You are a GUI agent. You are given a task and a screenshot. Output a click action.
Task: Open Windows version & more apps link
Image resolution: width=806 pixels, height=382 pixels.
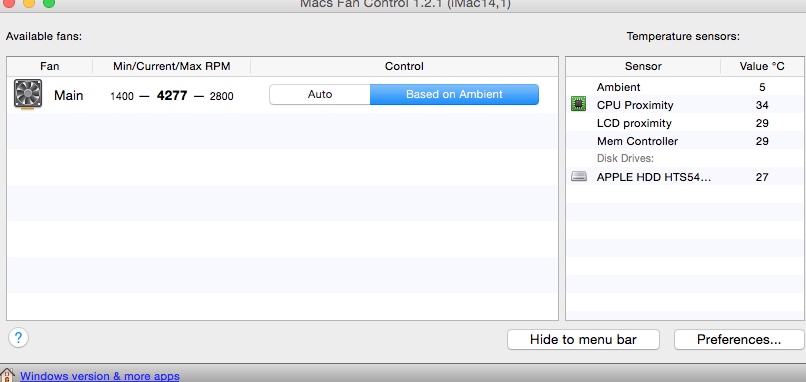[x=100, y=376]
